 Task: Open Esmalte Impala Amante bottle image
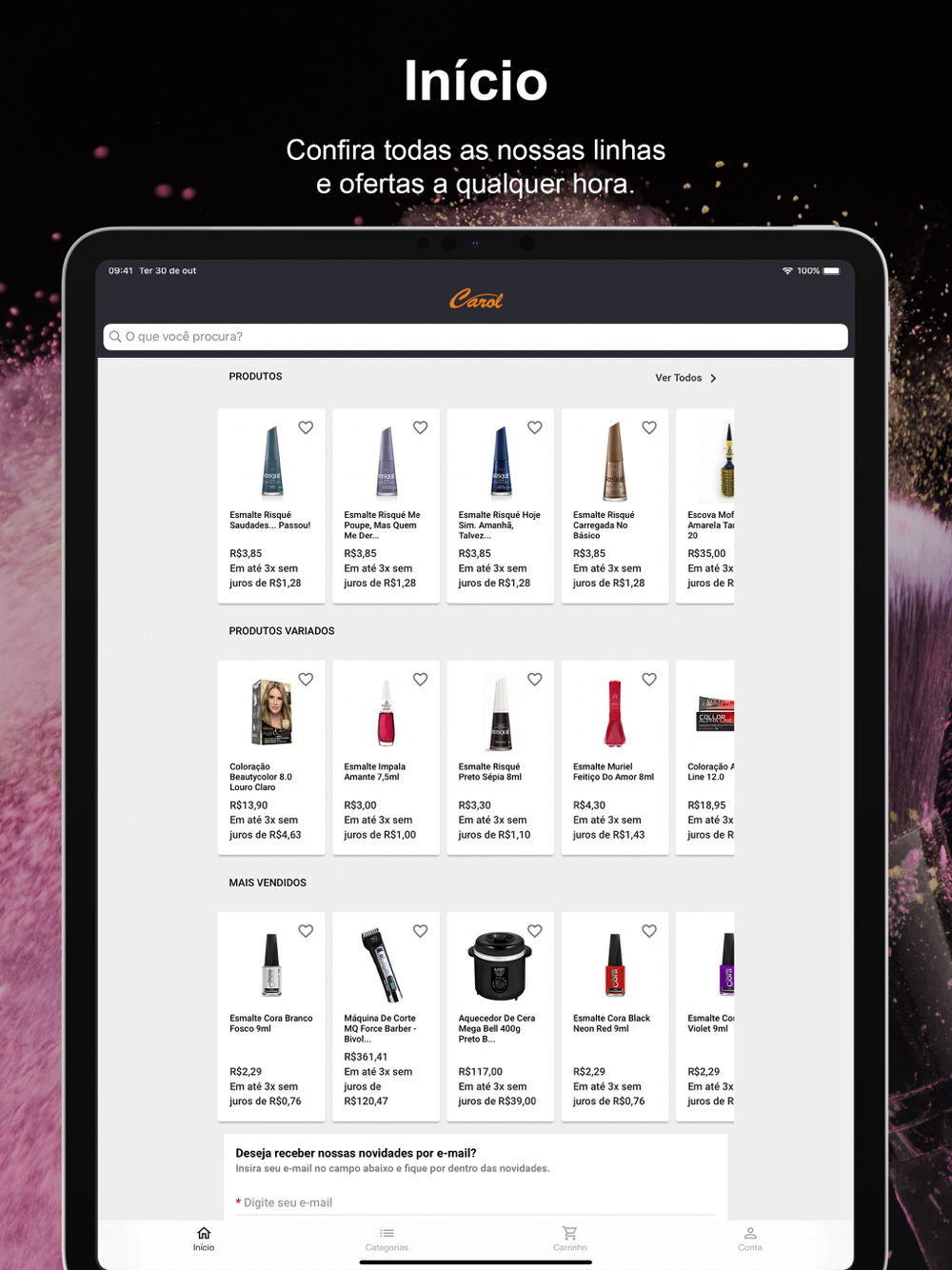387,712
